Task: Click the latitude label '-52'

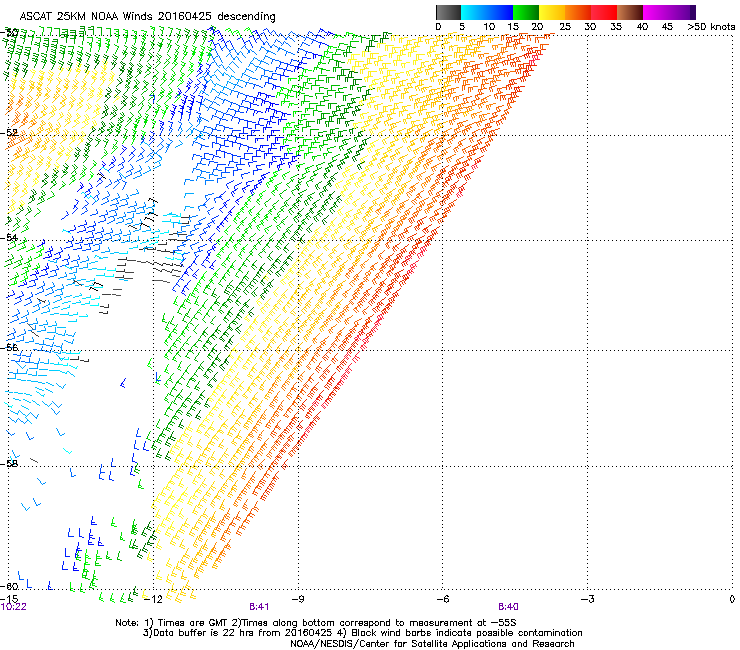Action: [x=9, y=133]
